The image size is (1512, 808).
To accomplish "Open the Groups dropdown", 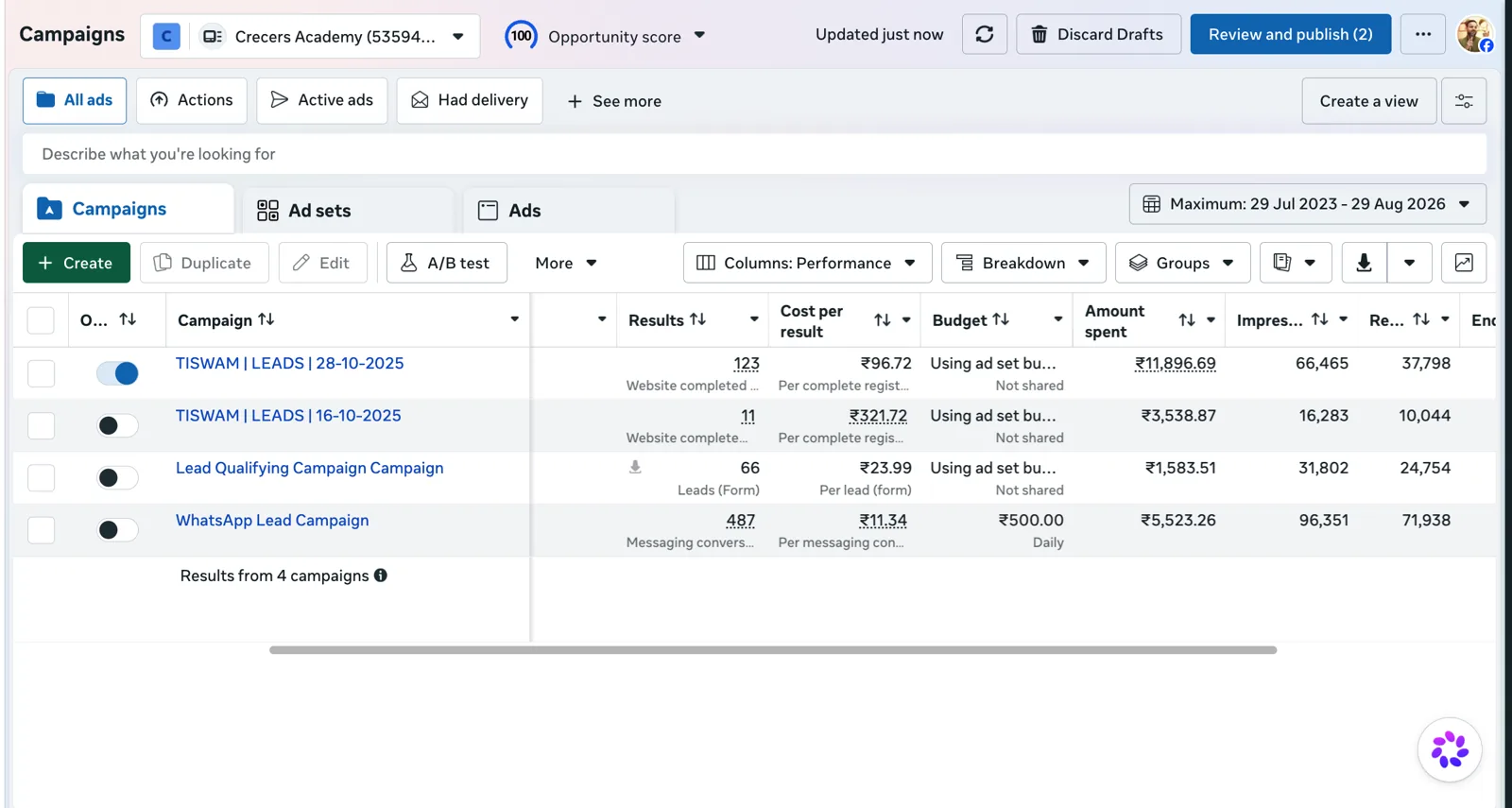I will pos(1182,263).
